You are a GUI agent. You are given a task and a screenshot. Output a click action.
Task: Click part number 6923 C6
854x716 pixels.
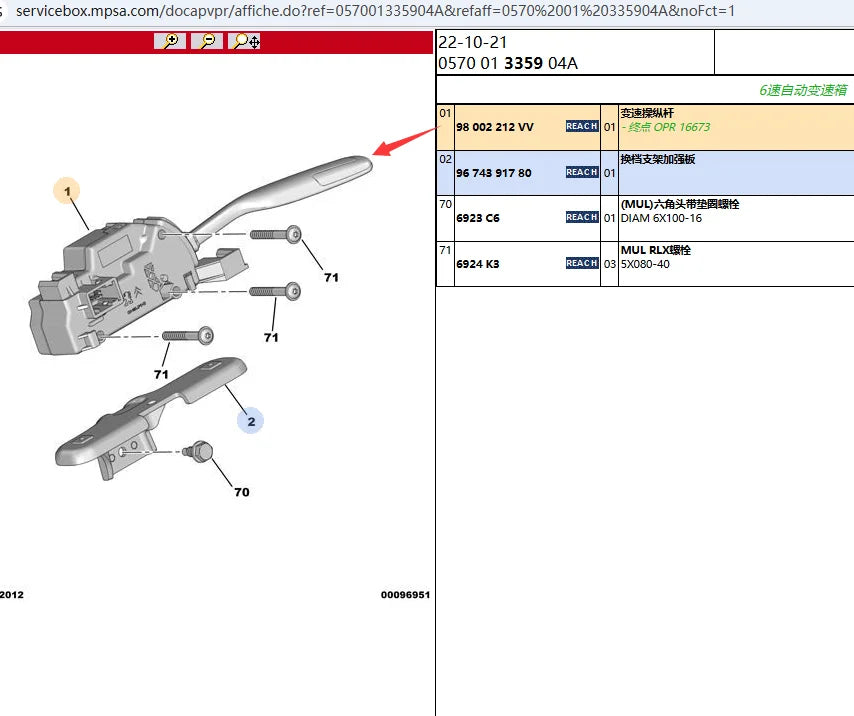click(x=478, y=218)
